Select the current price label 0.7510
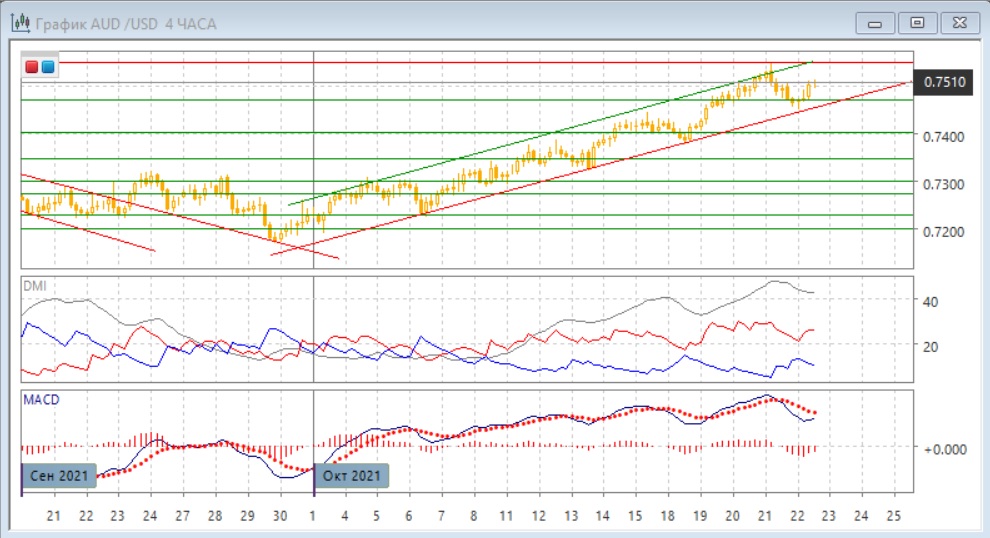990x538 pixels. point(945,82)
